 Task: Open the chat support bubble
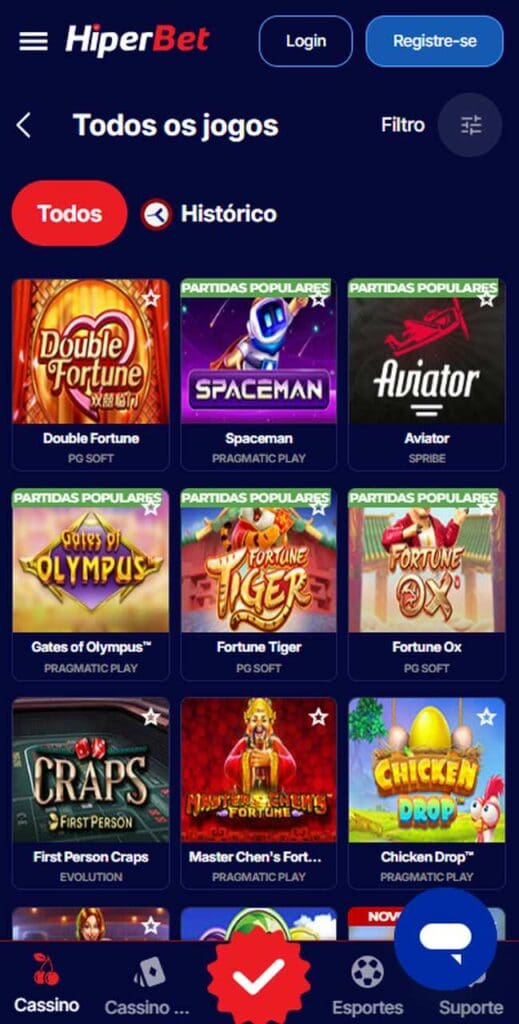(x=445, y=939)
